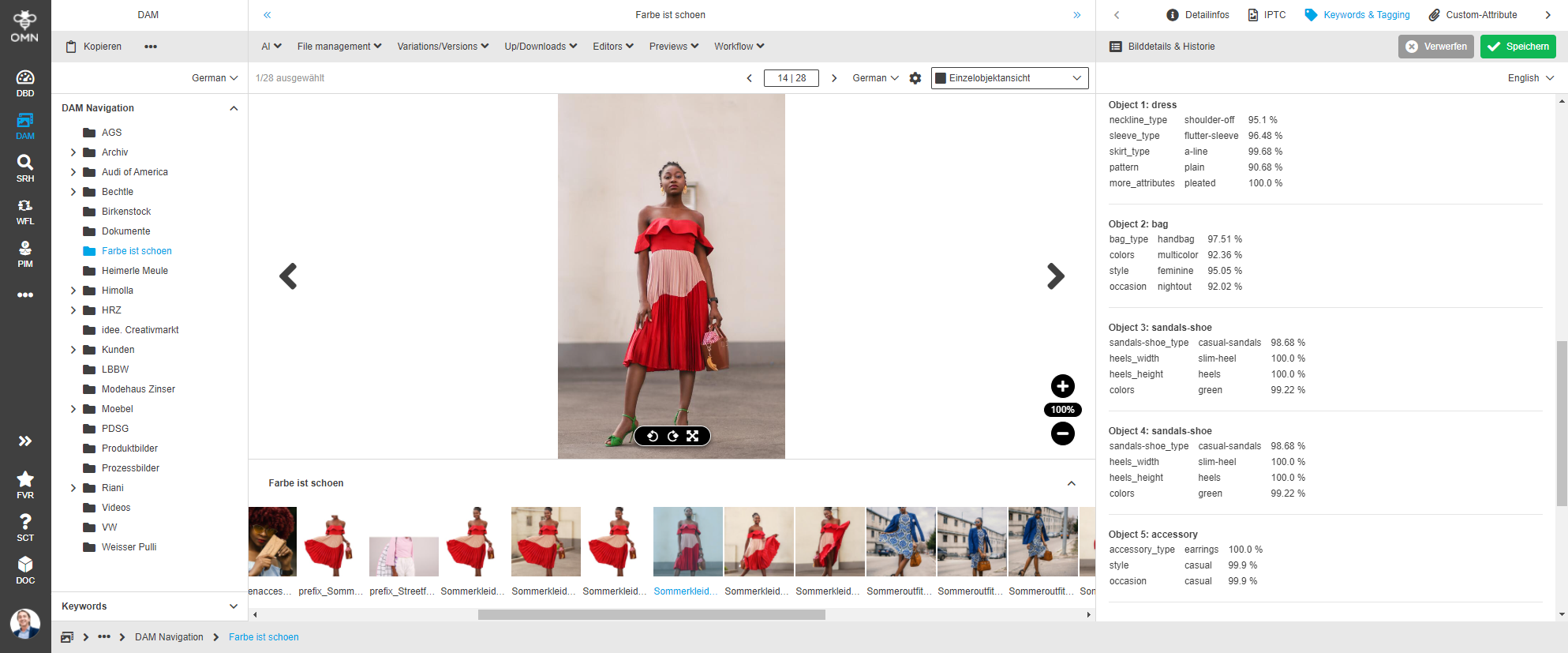1568x653 pixels.
Task: Rotate image counterclockwise
Action: (653, 436)
